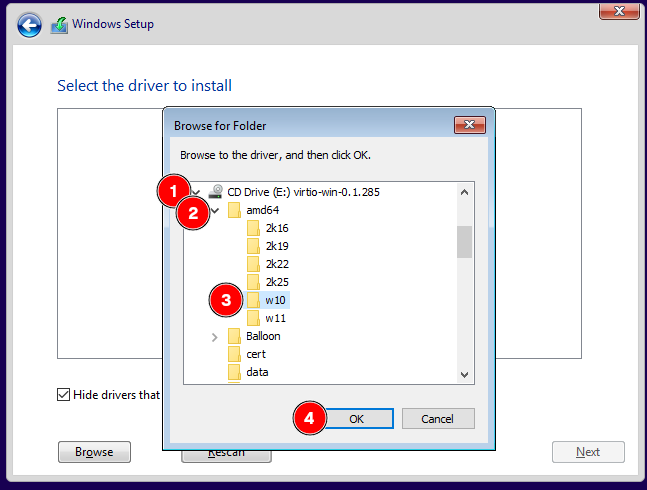Click Browse in Windows Setup window
Viewport: 647px width, 490px height.
[x=94, y=452]
